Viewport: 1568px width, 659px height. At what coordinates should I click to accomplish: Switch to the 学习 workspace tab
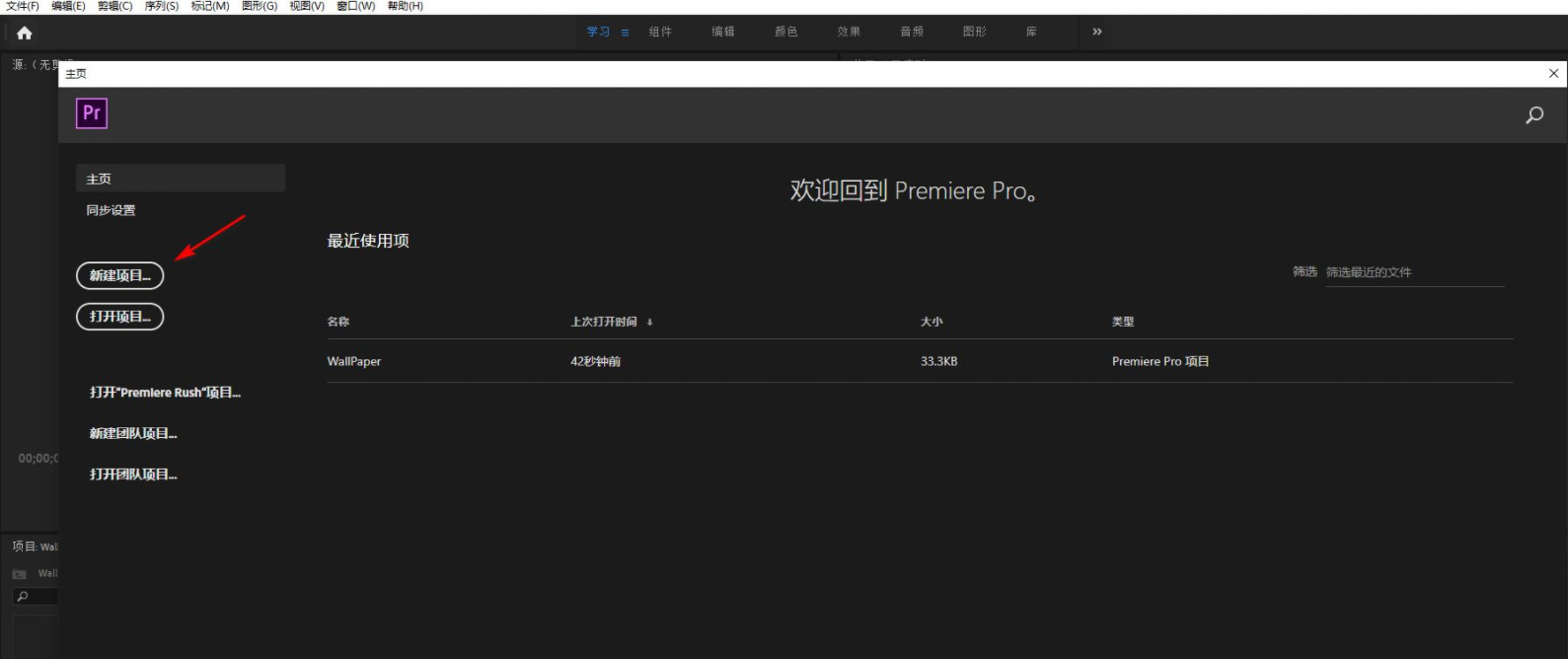point(598,32)
